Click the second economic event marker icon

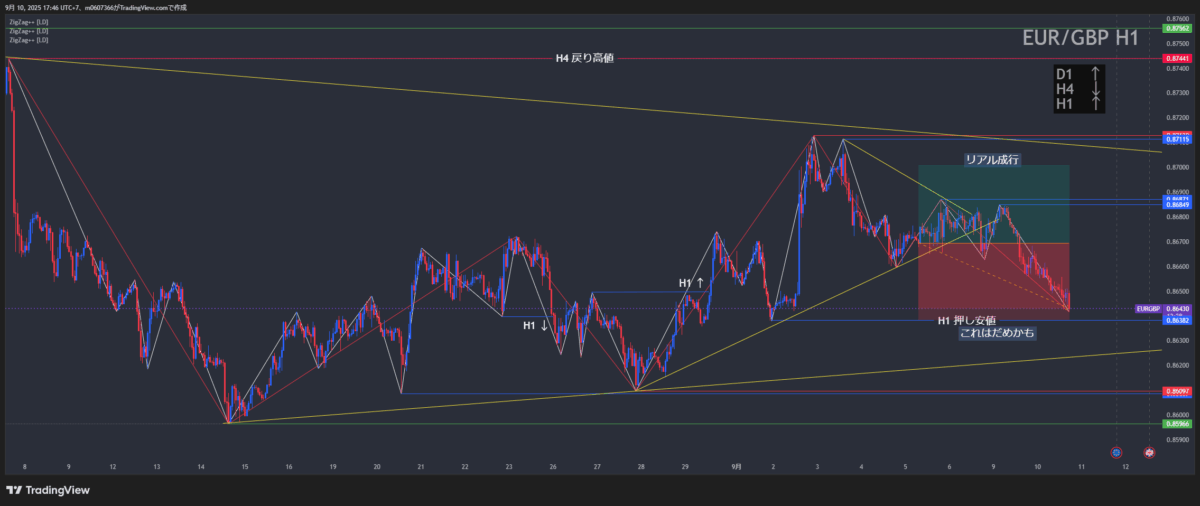coord(1149,453)
